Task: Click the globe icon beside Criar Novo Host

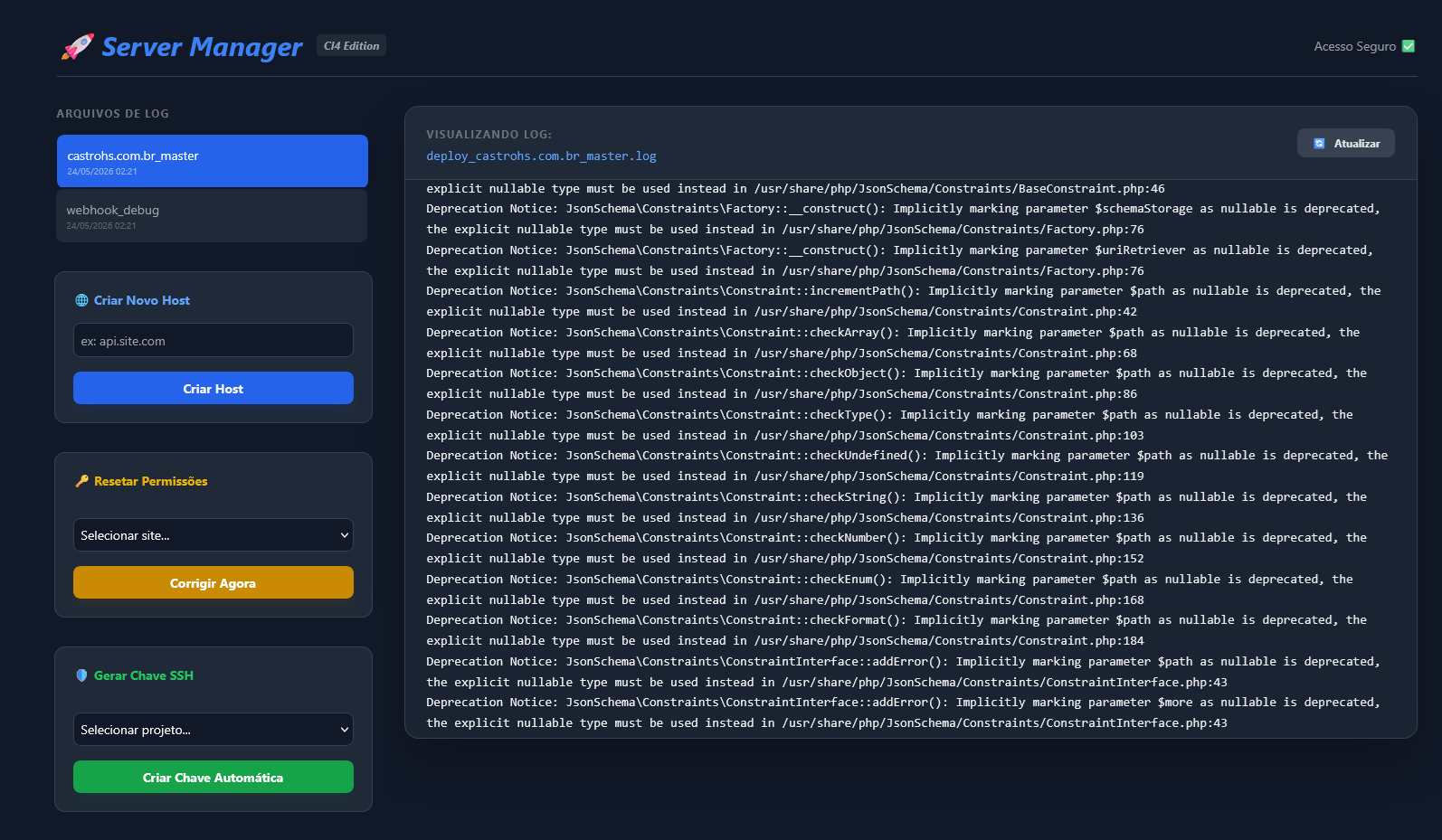Action: point(81,300)
